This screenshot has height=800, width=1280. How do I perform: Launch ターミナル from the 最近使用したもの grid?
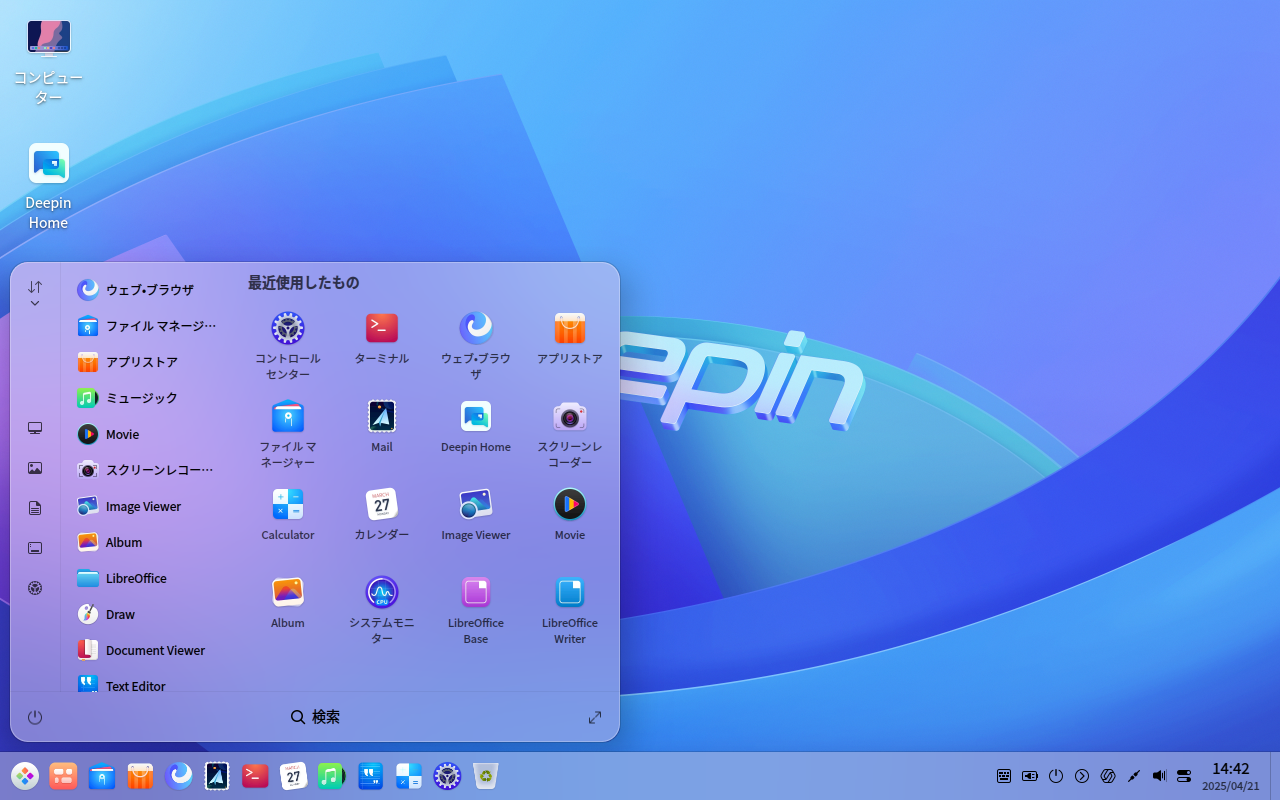click(x=382, y=339)
